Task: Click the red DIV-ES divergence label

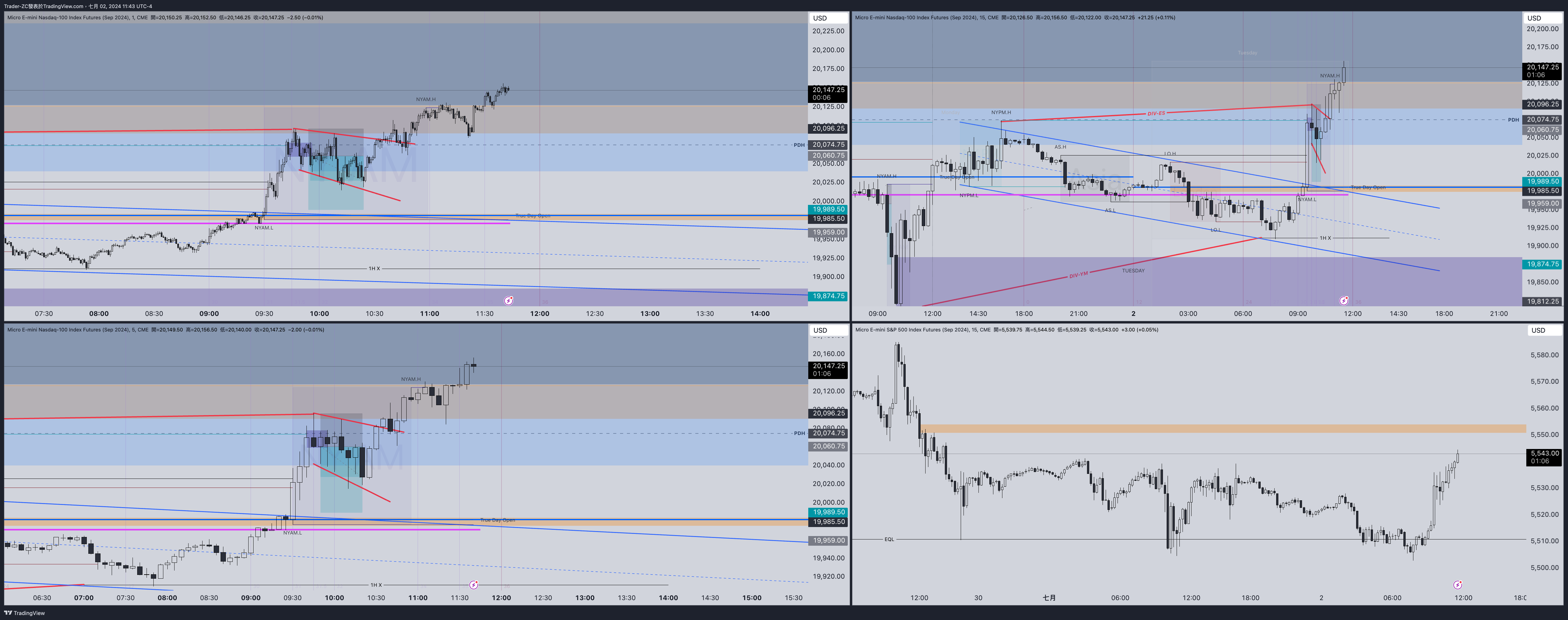Action: (1156, 113)
